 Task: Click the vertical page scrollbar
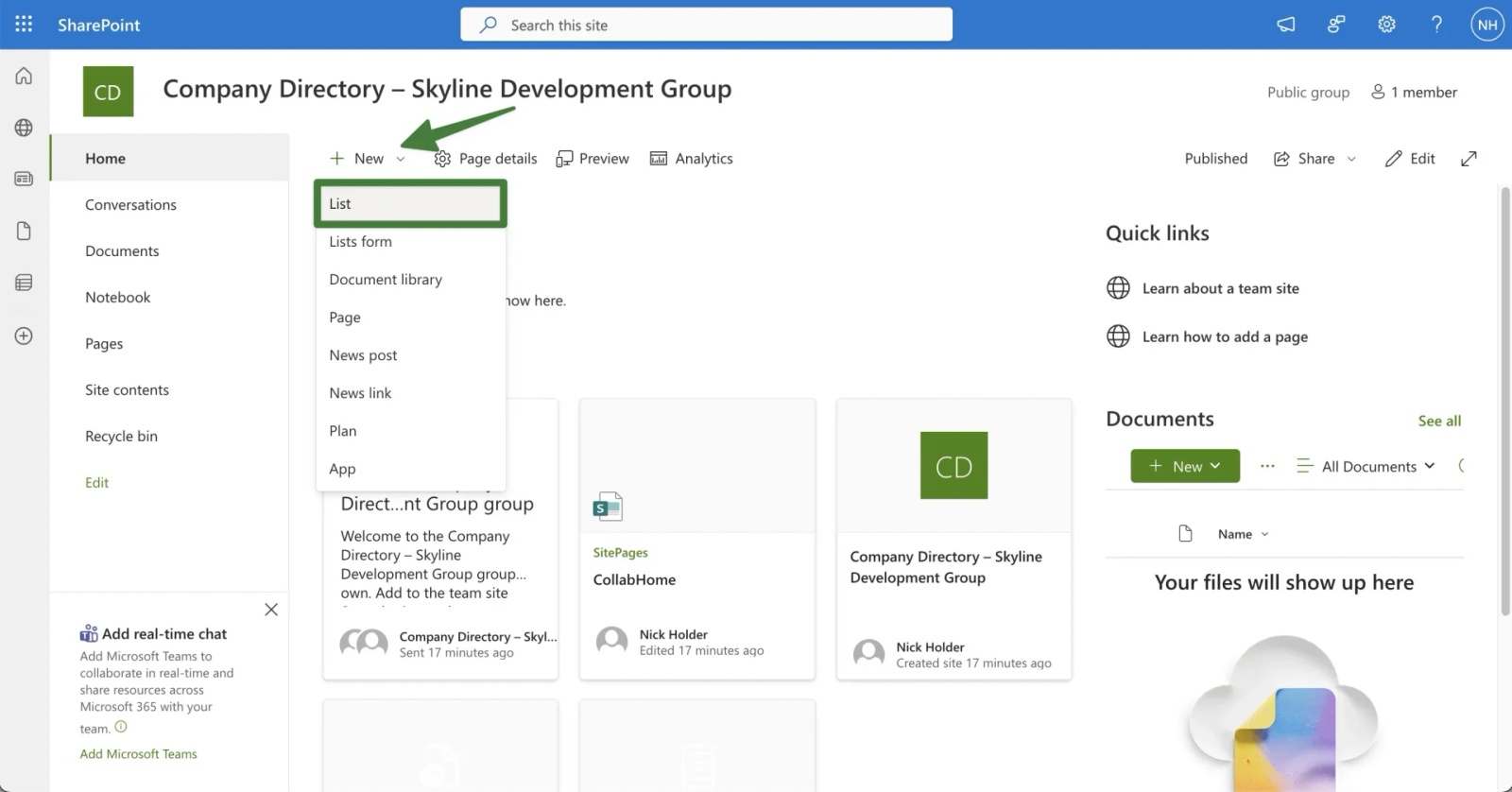click(x=1504, y=402)
